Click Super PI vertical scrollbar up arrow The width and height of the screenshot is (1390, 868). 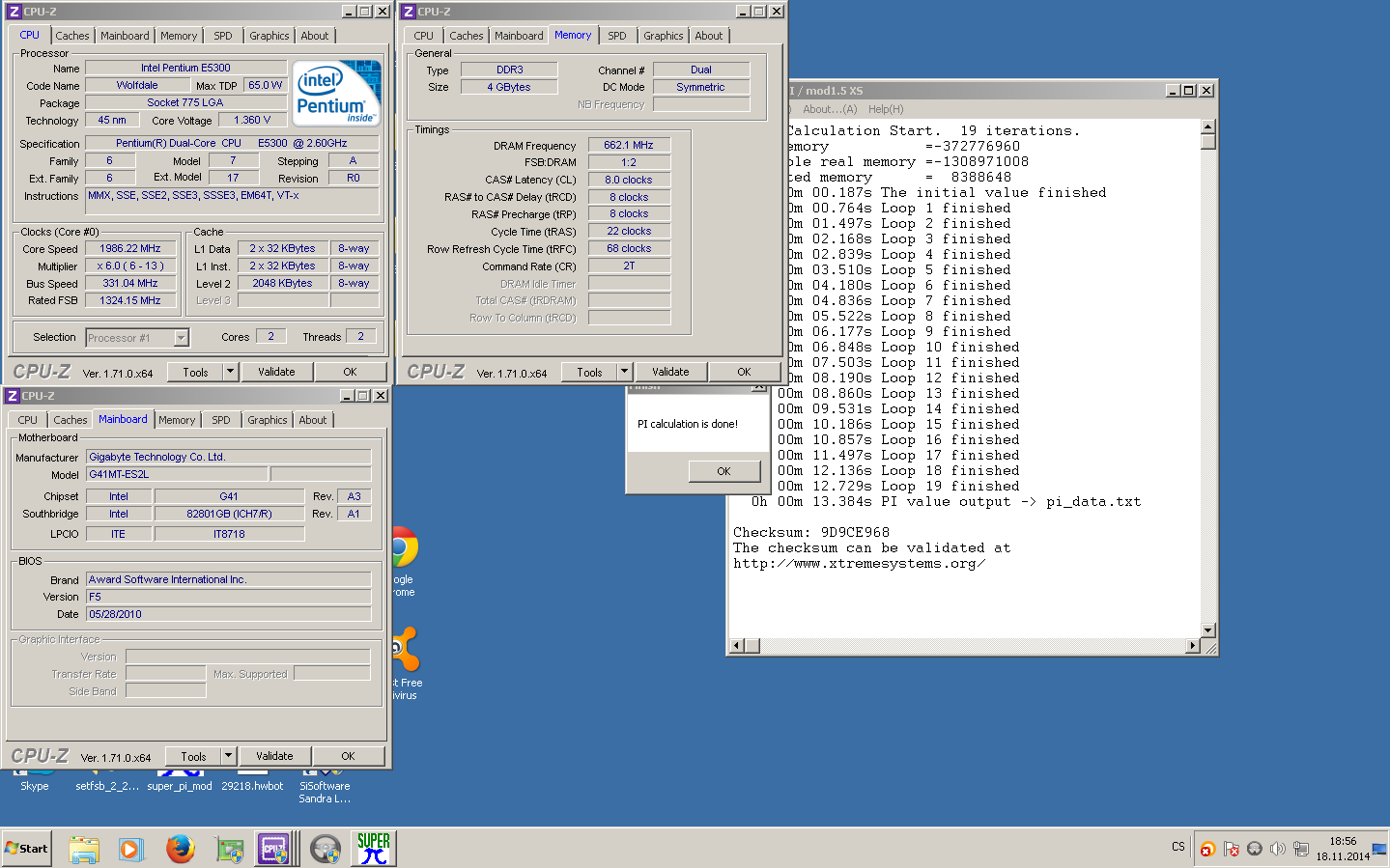(1207, 126)
